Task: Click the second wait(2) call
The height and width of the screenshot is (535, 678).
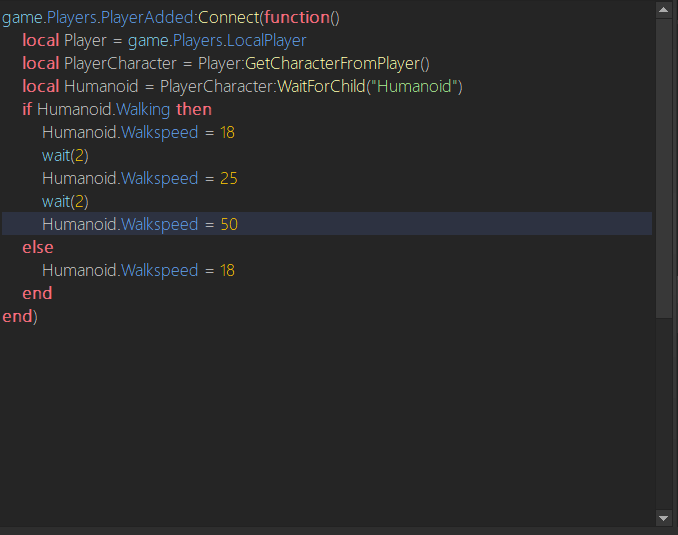Action: click(x=65, y=202)
